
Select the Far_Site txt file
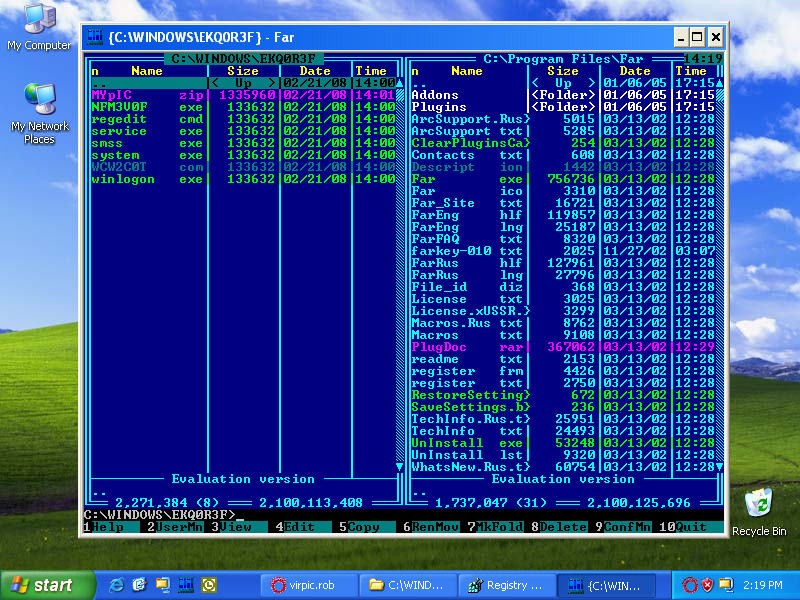563,203
